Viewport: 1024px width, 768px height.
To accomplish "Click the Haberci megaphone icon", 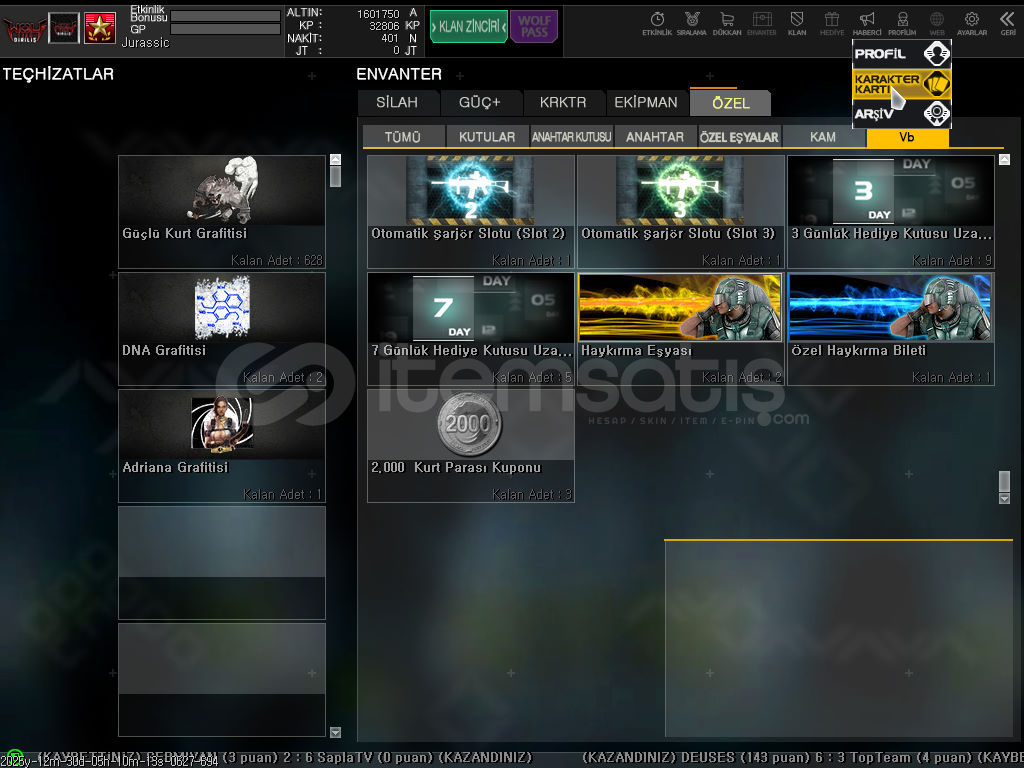I will tap(867, 22).
